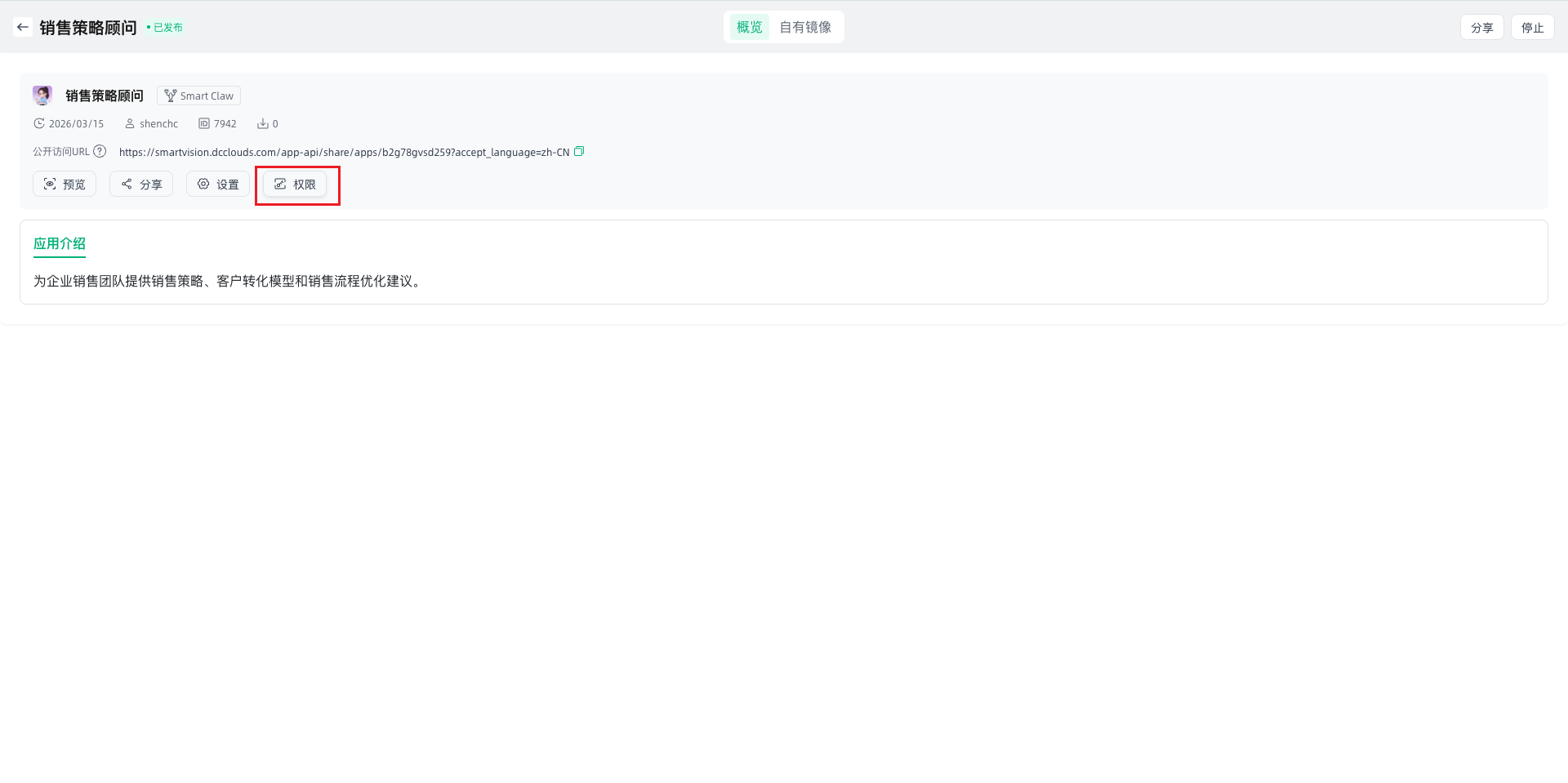Click the 已发布 status badge
The height and width of the screenshot is (783, 1568).
click(167, 28)
